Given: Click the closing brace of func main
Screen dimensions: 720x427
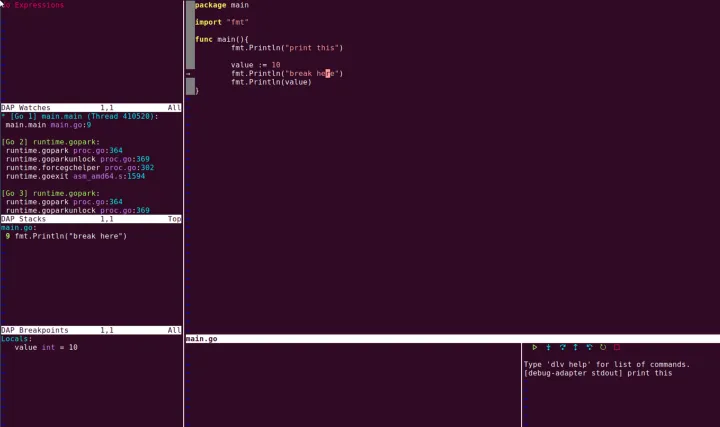Looking at the screenshot, I should pyautogui.click(x=197, y=90).
